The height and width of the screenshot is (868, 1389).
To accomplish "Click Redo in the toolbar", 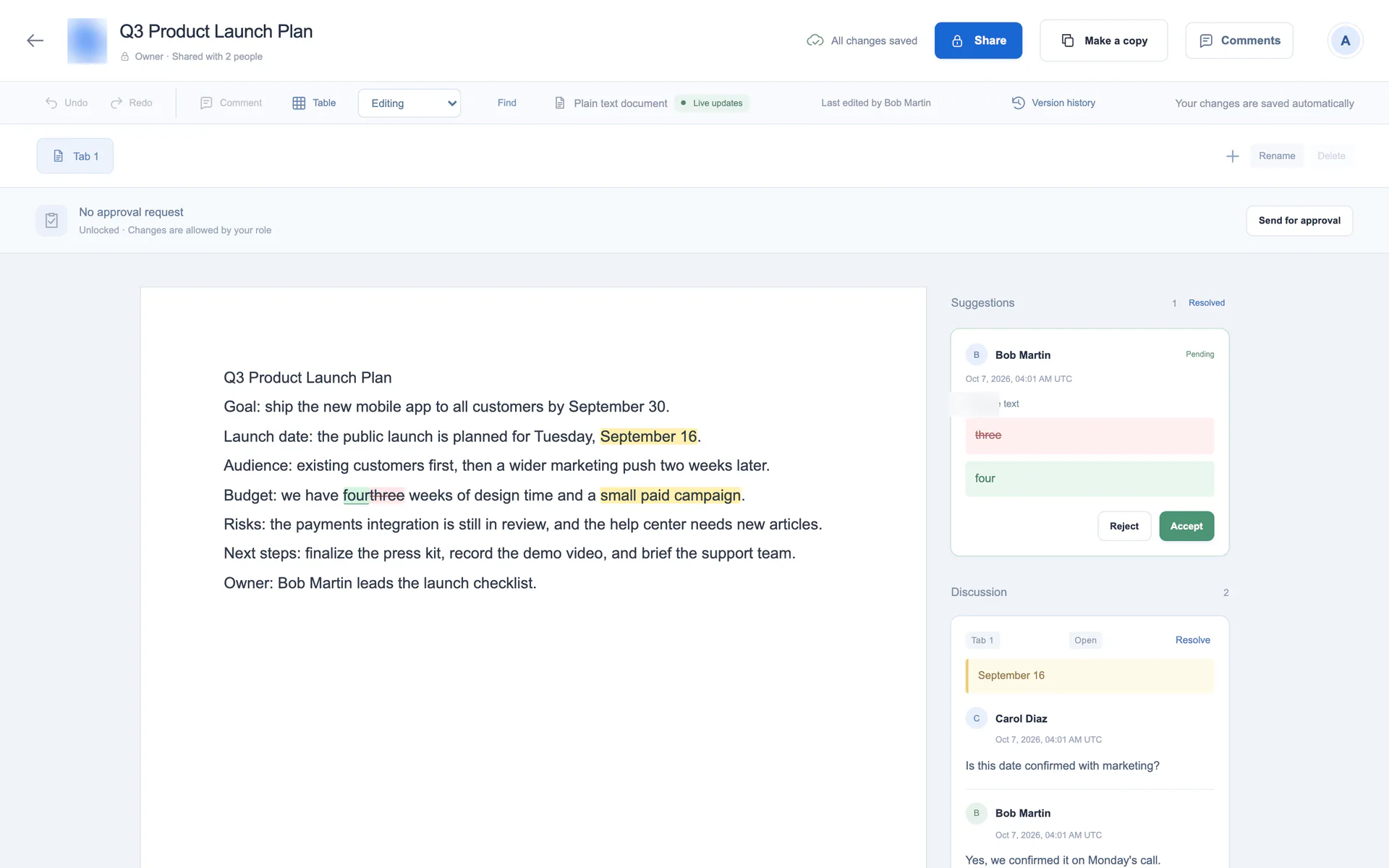I will pyautogui.click(x=132, y=103).
